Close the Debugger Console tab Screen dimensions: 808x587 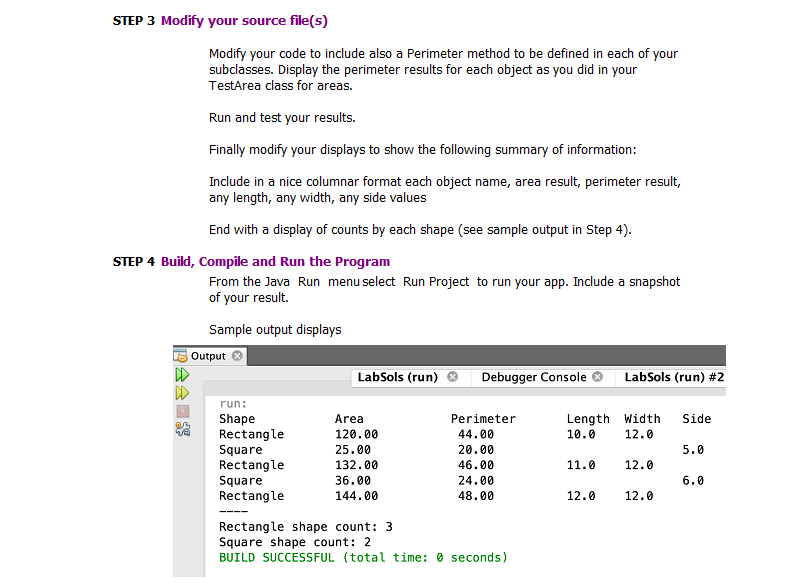[597, 377]
